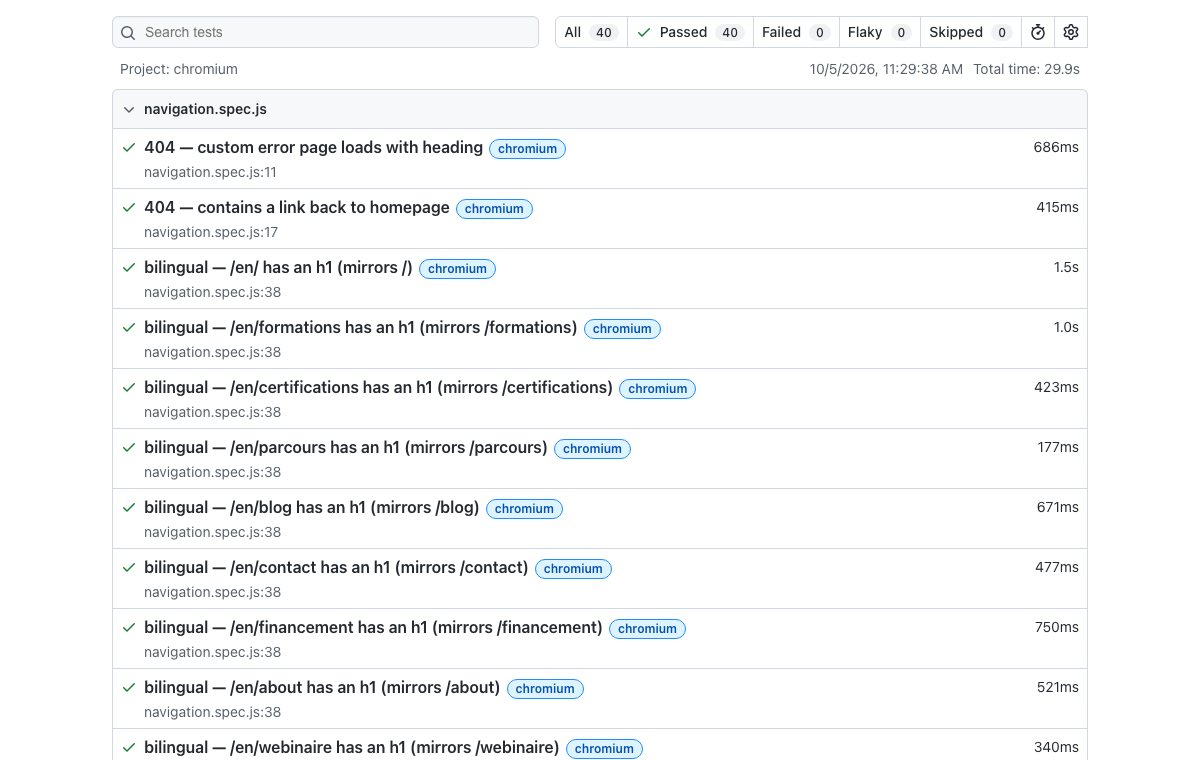The width and height of the screenshot is (1200, 760).
Task: Click chromium tag on the /en/contact test
Action: (x=573, y=568)
